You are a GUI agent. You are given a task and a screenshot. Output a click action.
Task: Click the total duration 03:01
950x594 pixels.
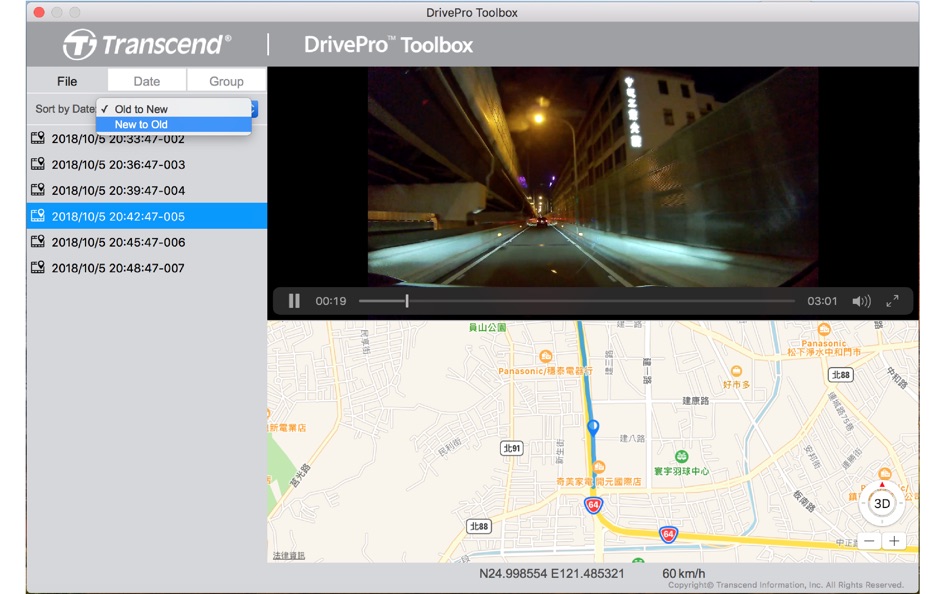coord(822,301)
